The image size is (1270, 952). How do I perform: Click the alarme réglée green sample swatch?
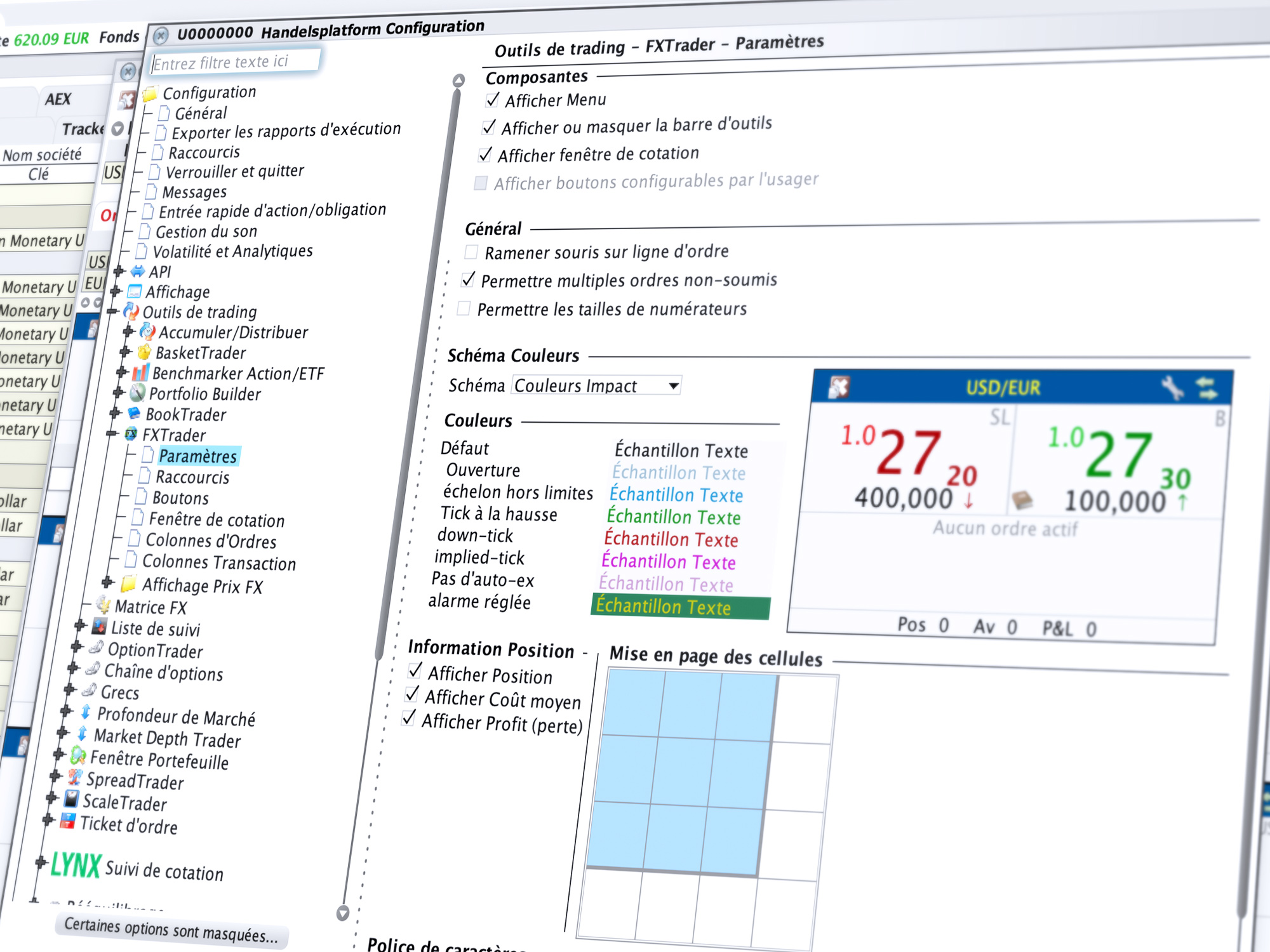point(681,607)
